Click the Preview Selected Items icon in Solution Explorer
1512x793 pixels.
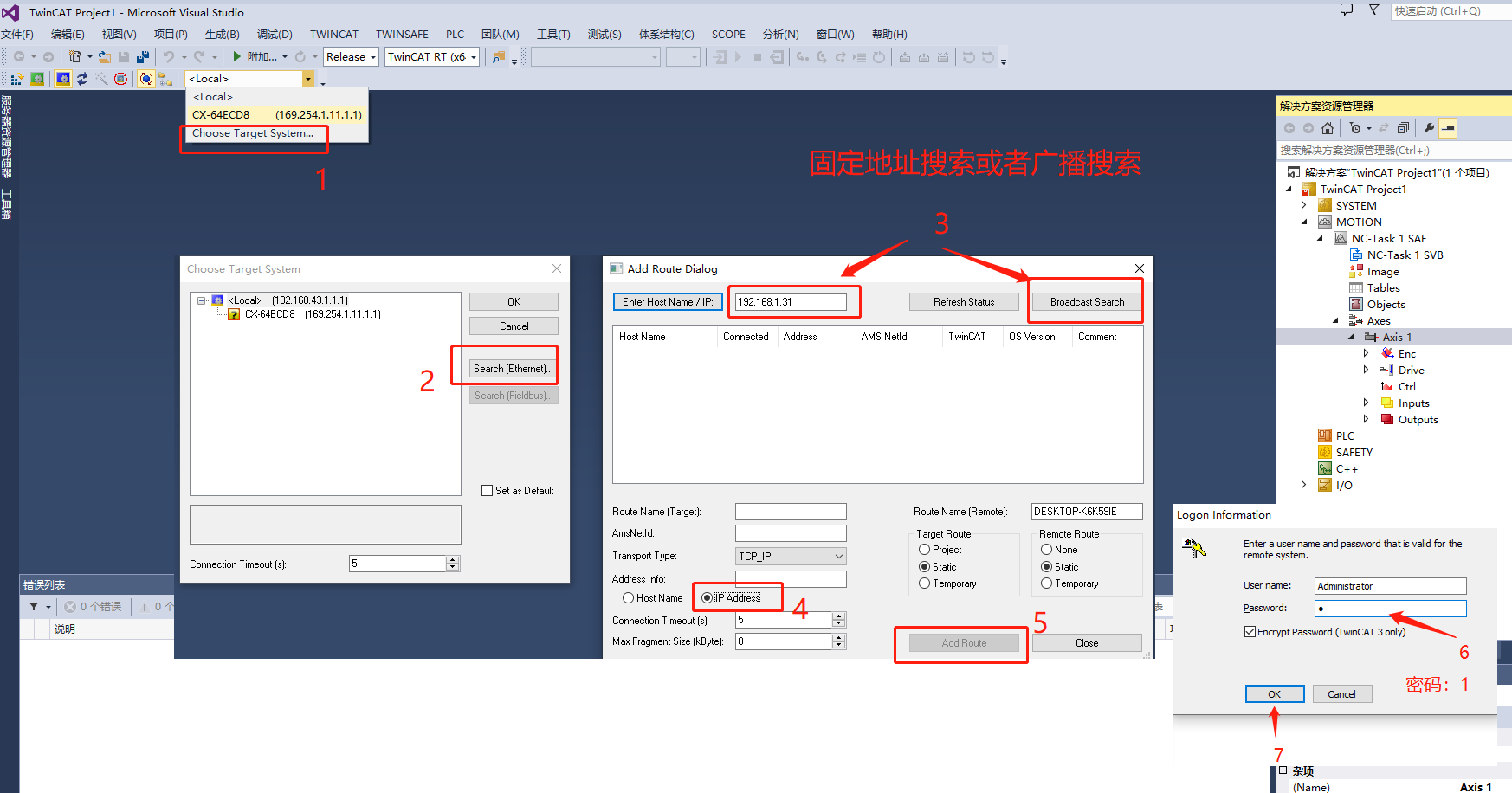point(1448,128)
